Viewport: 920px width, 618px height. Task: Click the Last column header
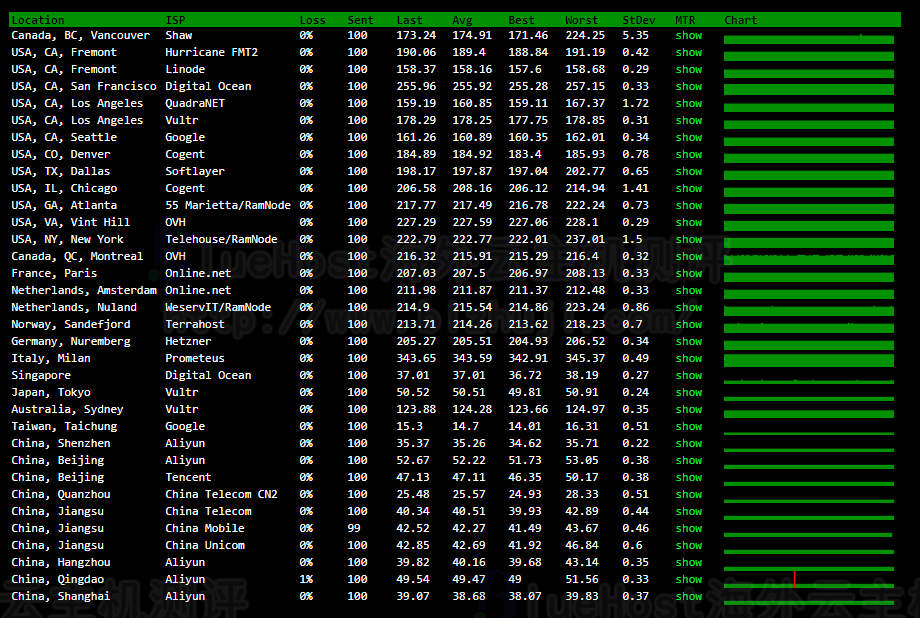point(410,20)
